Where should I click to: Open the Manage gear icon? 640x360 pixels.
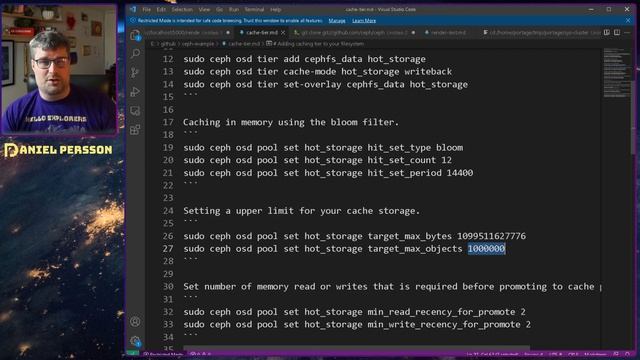135,340
